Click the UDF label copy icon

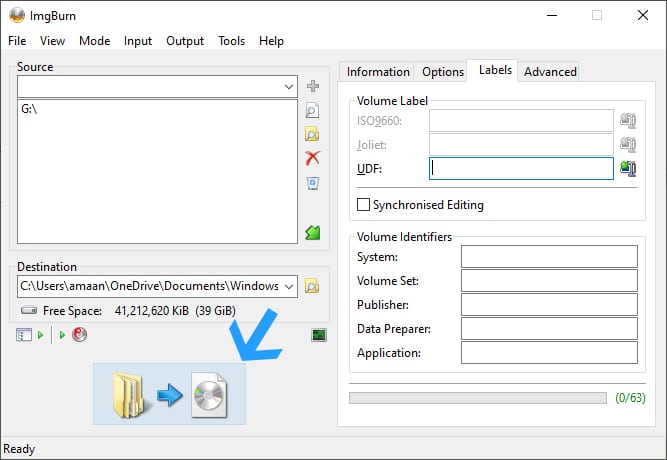pos(628,169)
